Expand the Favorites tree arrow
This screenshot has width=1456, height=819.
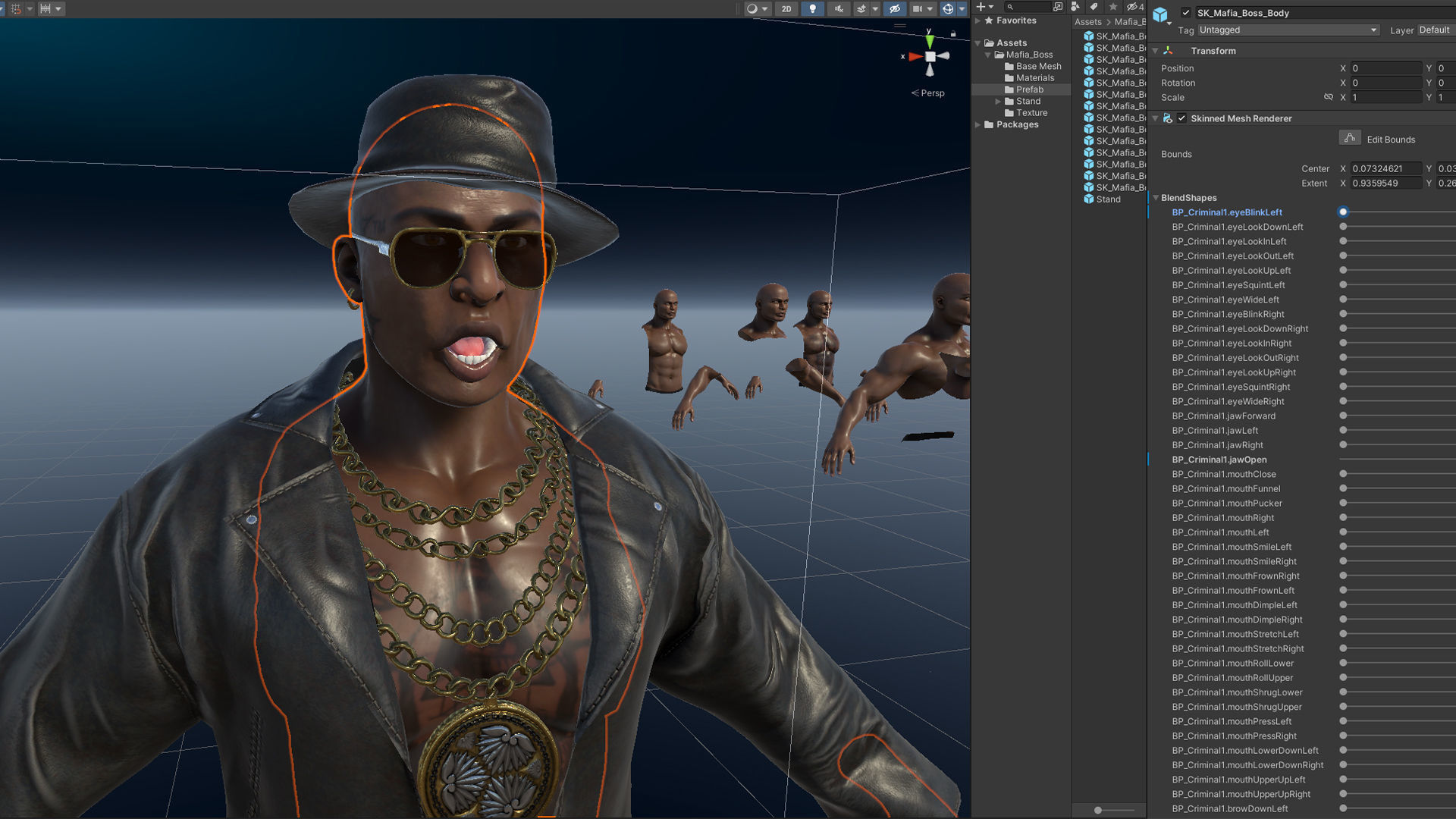point(978,21)
